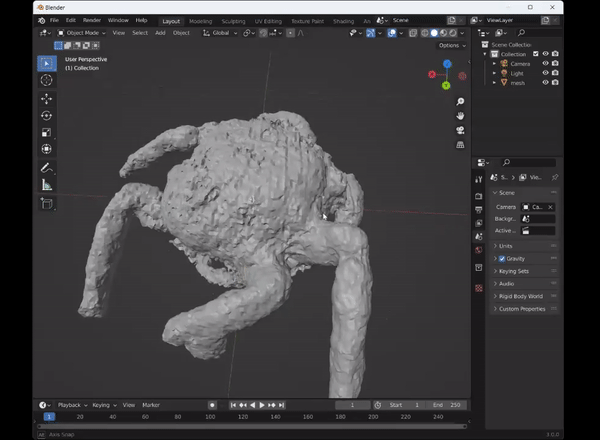Toggle orthographic grid view icon in viewport
600x440 pixels.
pyautogui.click(x=460, y=144)
